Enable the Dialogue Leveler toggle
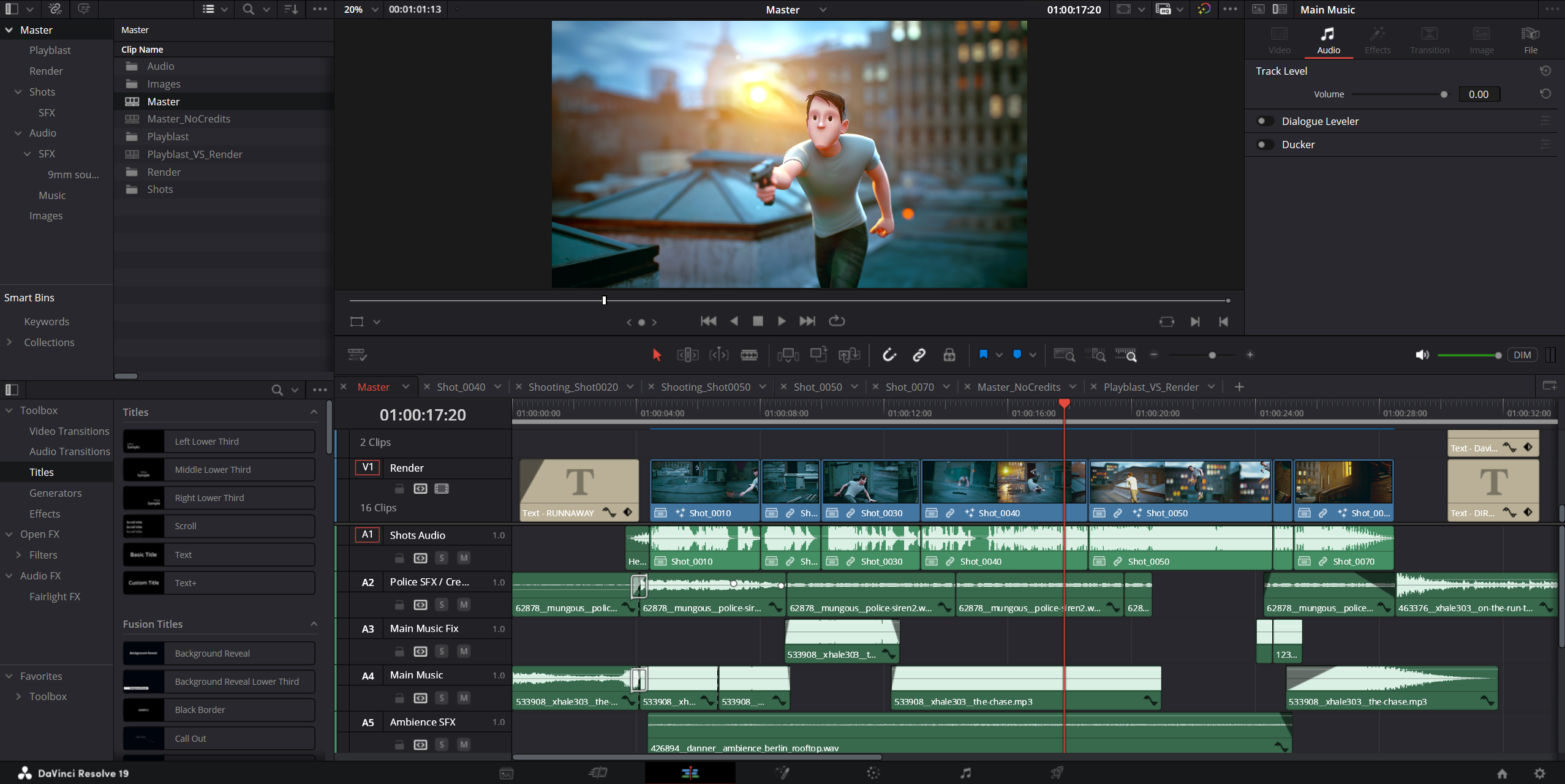This screenshot has height=784, width=1565. [x=1264, y=121]
